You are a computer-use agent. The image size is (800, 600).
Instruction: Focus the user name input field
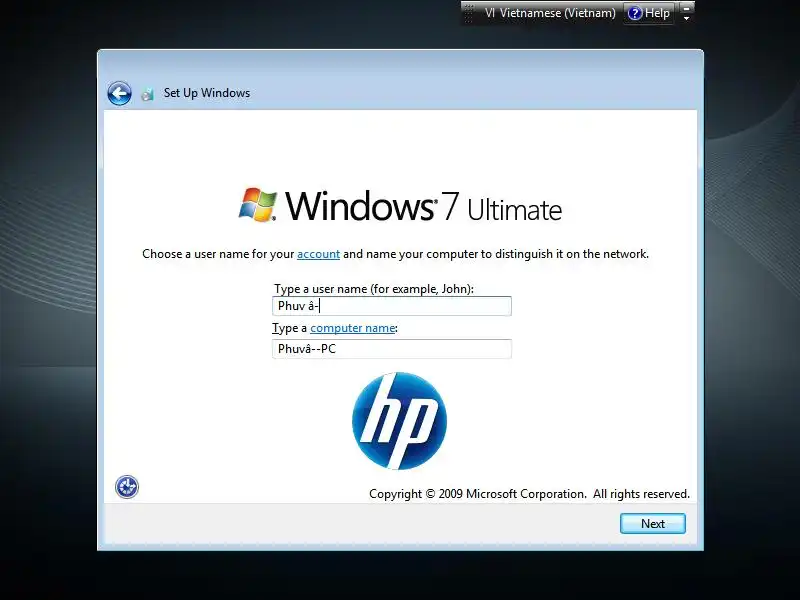(392, 306)
